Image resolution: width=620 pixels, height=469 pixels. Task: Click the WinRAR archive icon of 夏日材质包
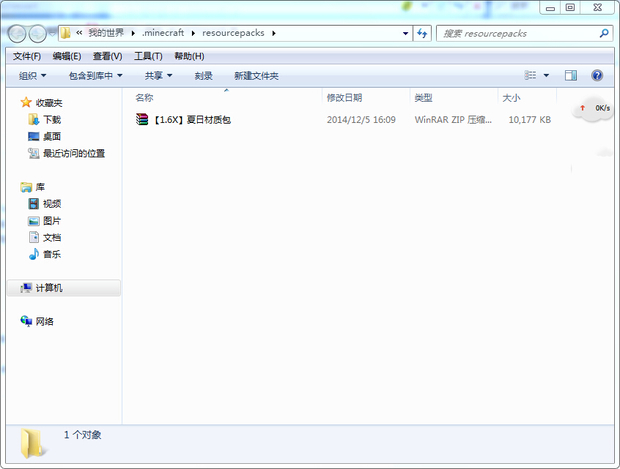(x=142, y=119)
